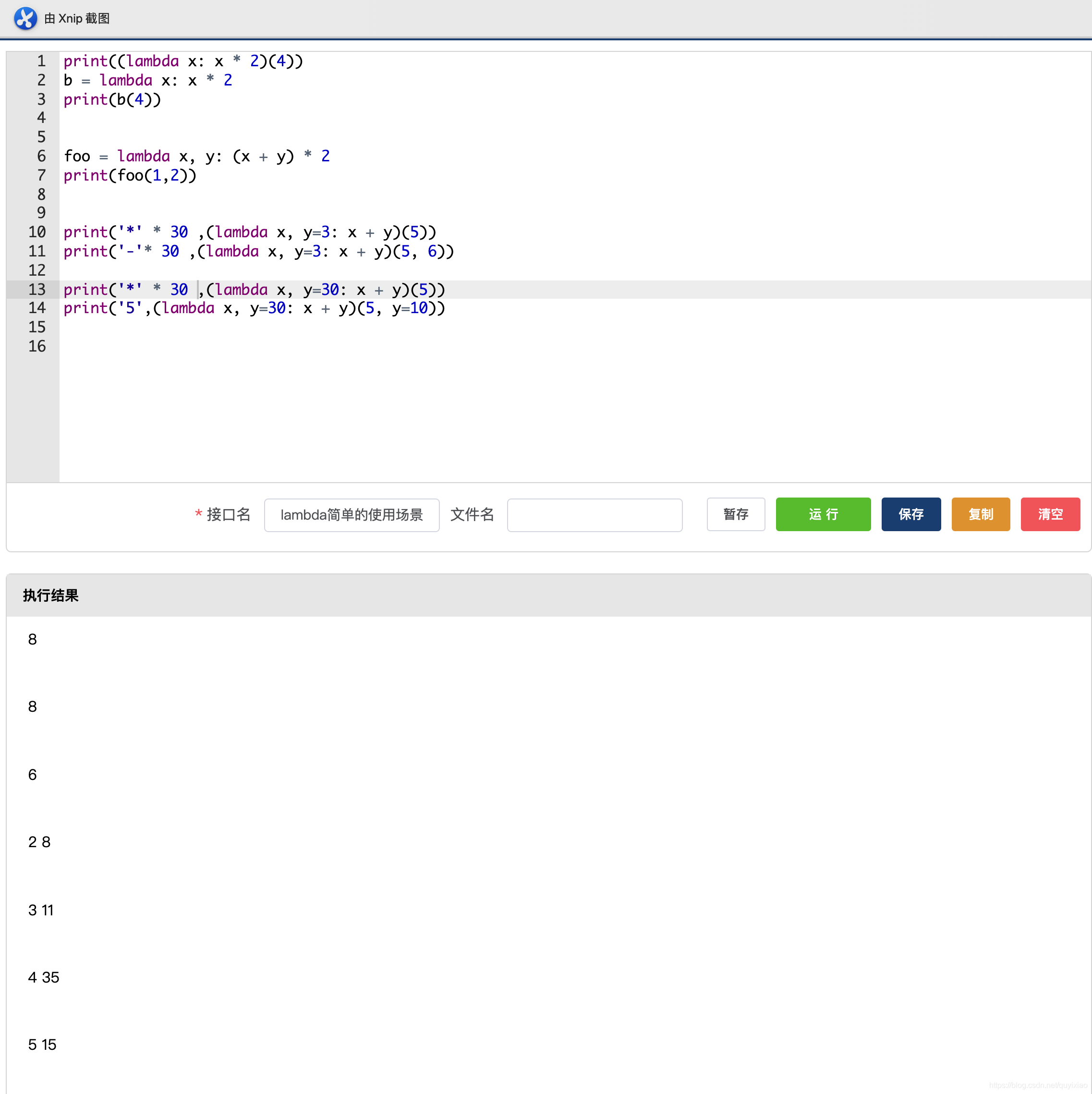This screenshot has width=1092, height=1094.
Task: Click the first result '8'
Action: point(32,639)
